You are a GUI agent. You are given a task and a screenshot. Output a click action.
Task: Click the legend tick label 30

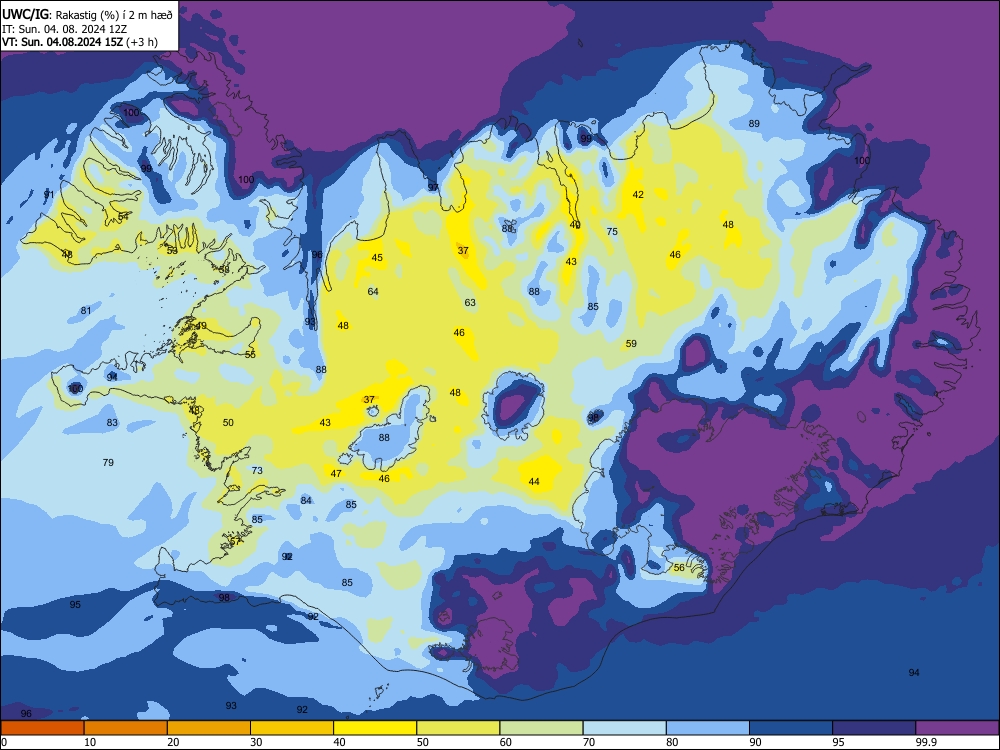(x=256, y=742)
